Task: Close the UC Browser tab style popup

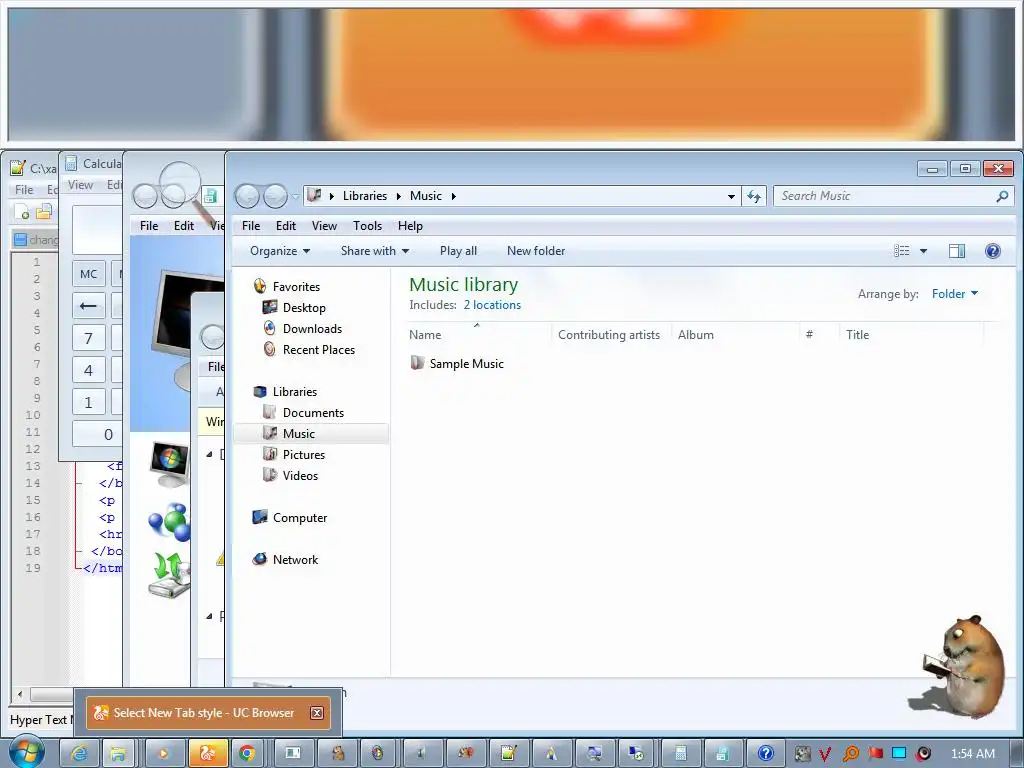Action: (316, 712)
